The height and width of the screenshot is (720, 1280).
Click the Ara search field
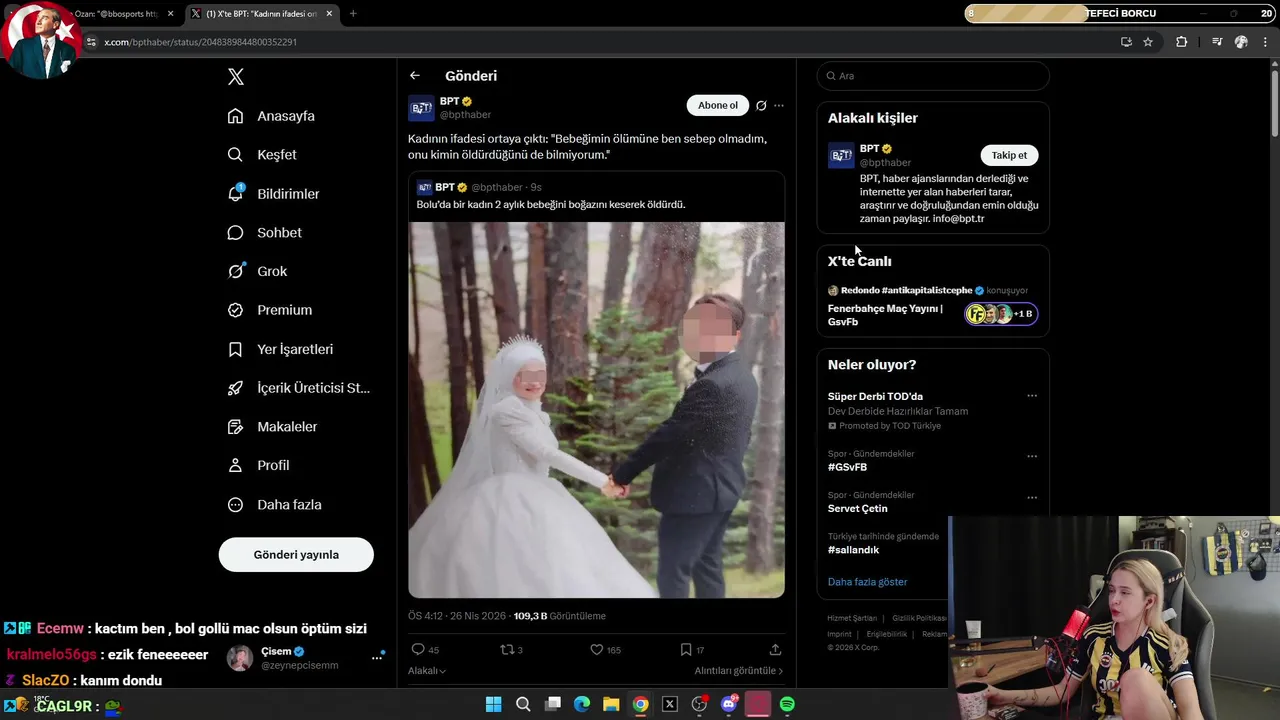coord(933,76)
